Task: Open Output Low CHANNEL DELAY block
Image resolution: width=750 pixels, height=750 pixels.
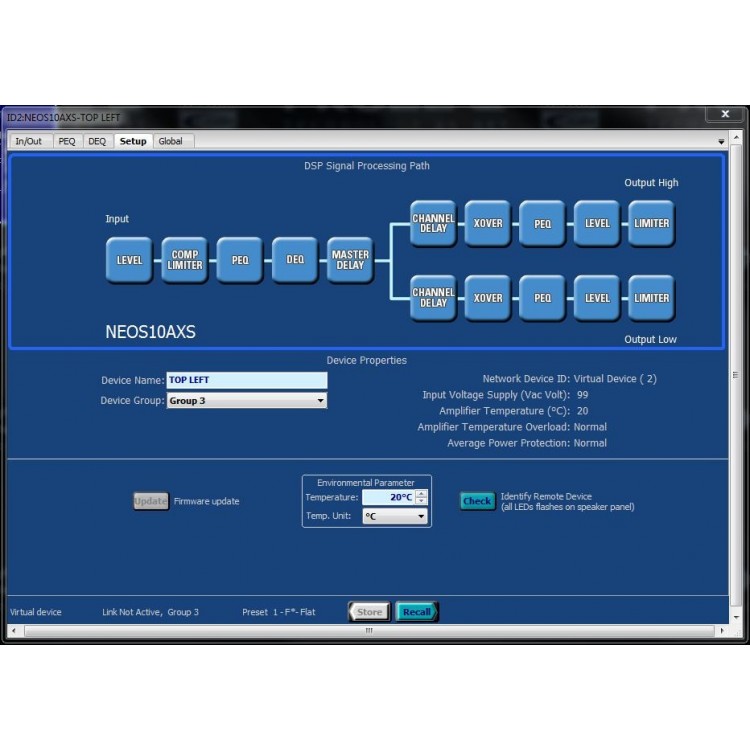Action: (433, 298)
